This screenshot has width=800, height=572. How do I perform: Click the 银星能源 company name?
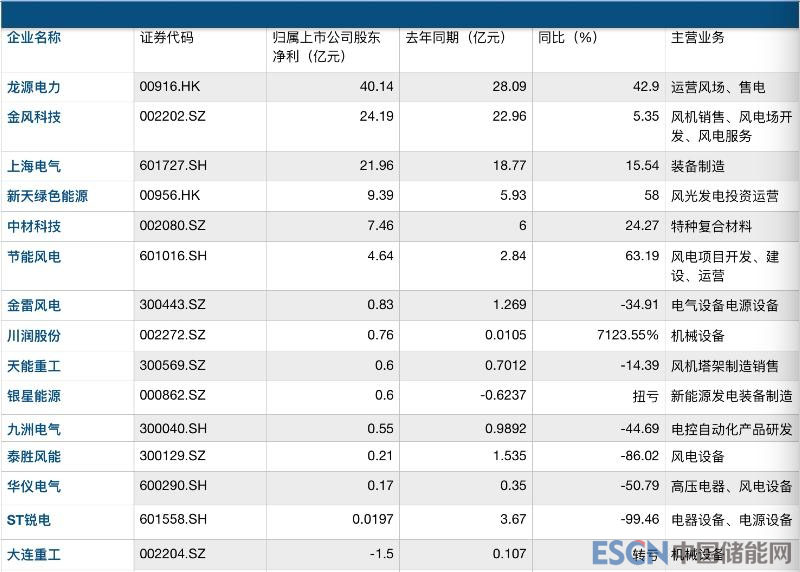34,396
